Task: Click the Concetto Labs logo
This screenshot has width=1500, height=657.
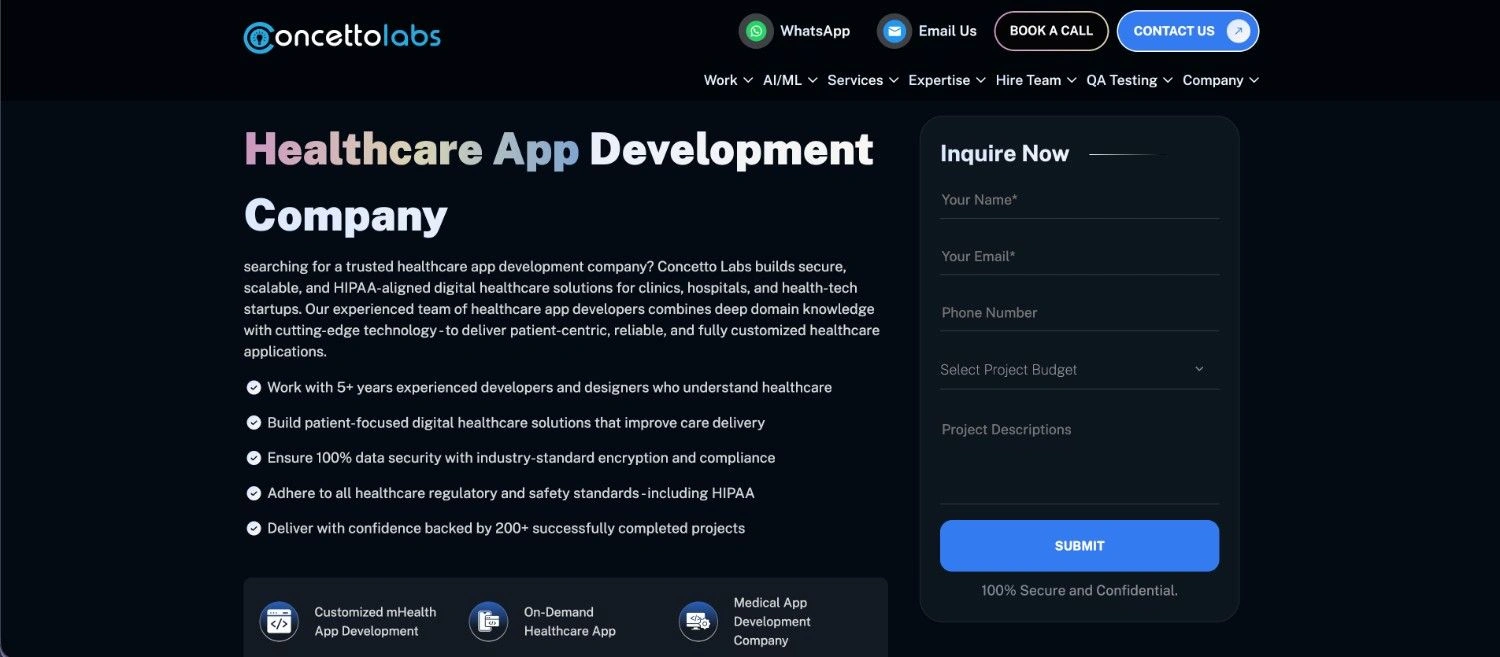Action: (342, 37)
